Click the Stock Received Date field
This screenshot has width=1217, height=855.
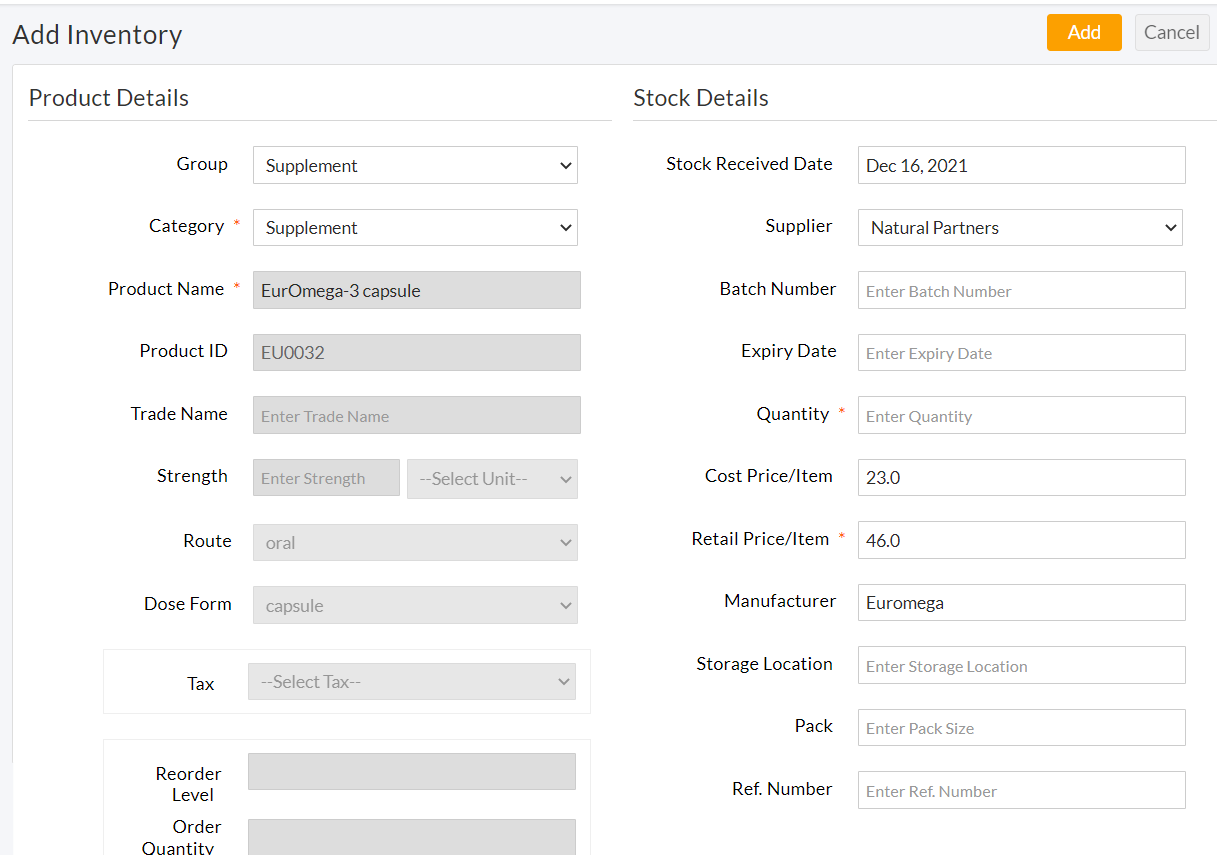1020,165
